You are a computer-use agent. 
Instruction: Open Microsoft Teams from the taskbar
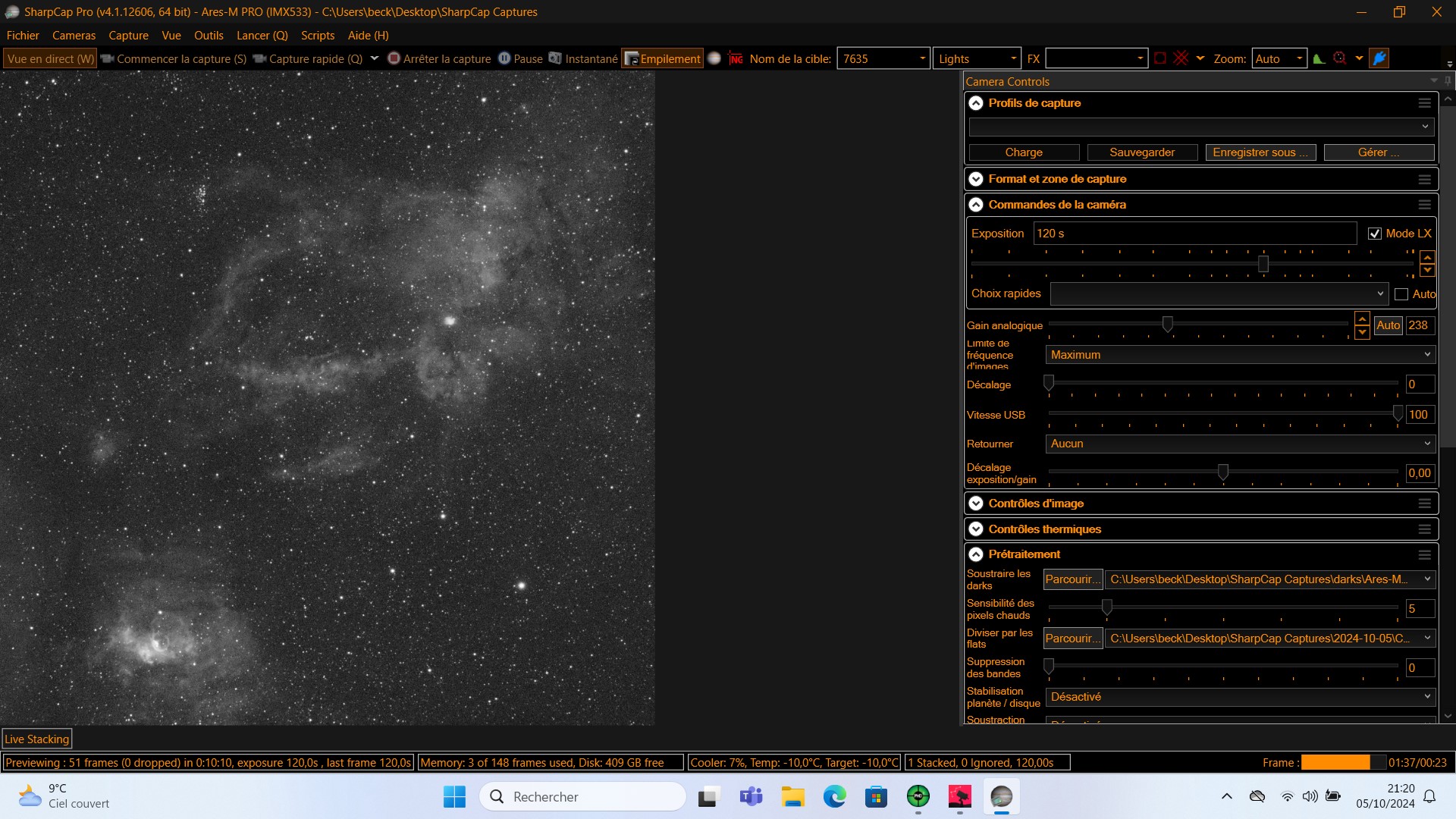[751, 797]
